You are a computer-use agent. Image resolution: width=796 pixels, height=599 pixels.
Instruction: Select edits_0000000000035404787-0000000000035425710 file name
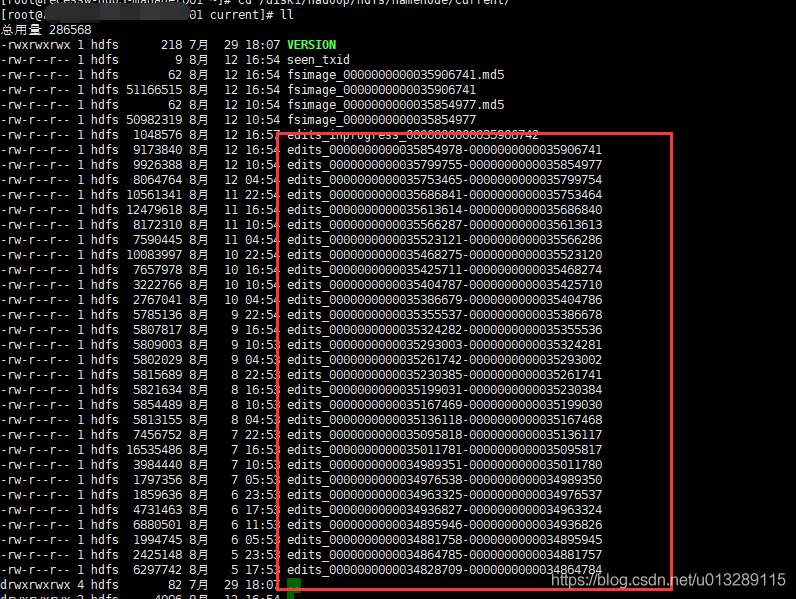445,285
